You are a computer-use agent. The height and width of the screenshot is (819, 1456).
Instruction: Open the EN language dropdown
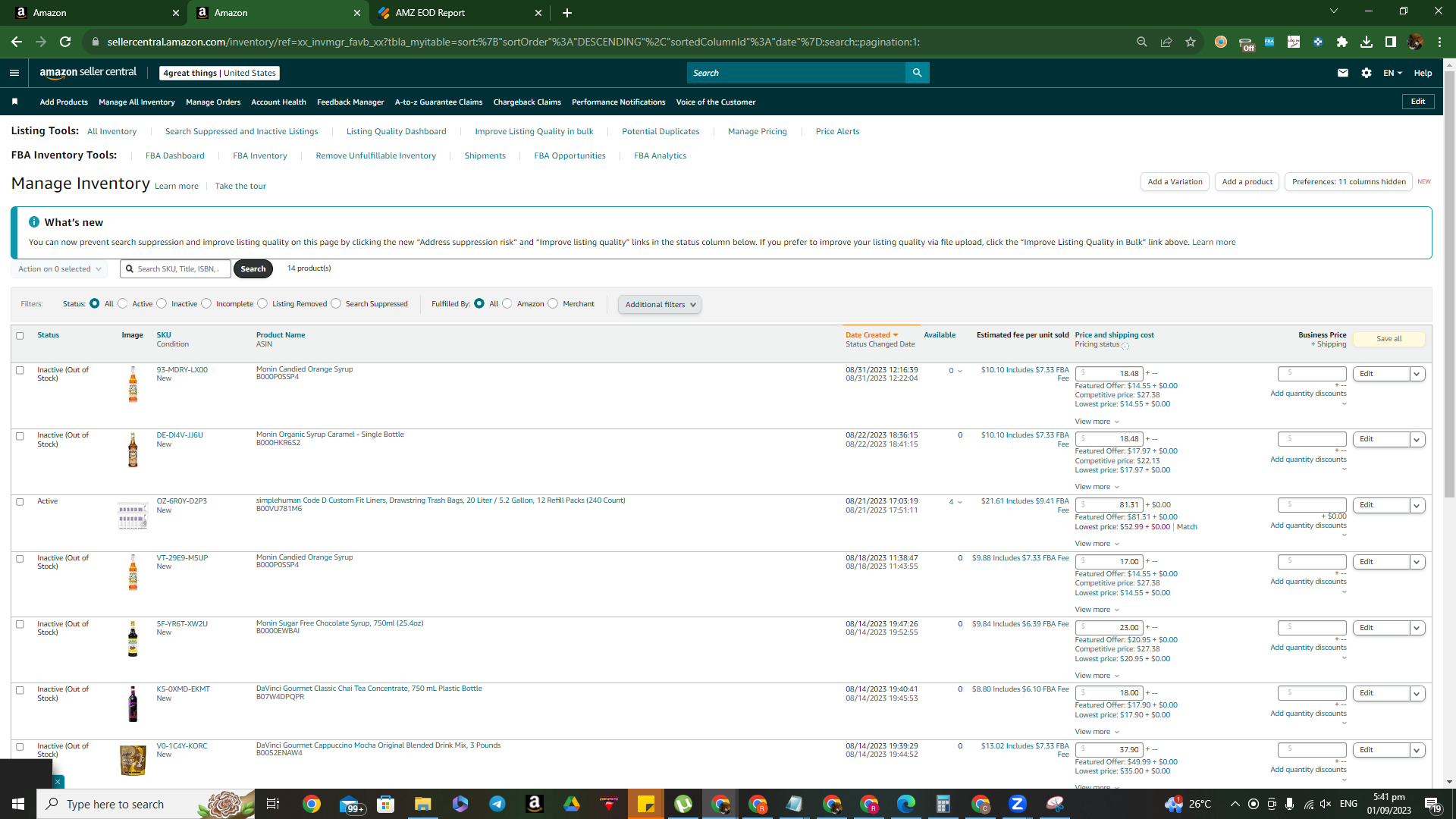1392,73
